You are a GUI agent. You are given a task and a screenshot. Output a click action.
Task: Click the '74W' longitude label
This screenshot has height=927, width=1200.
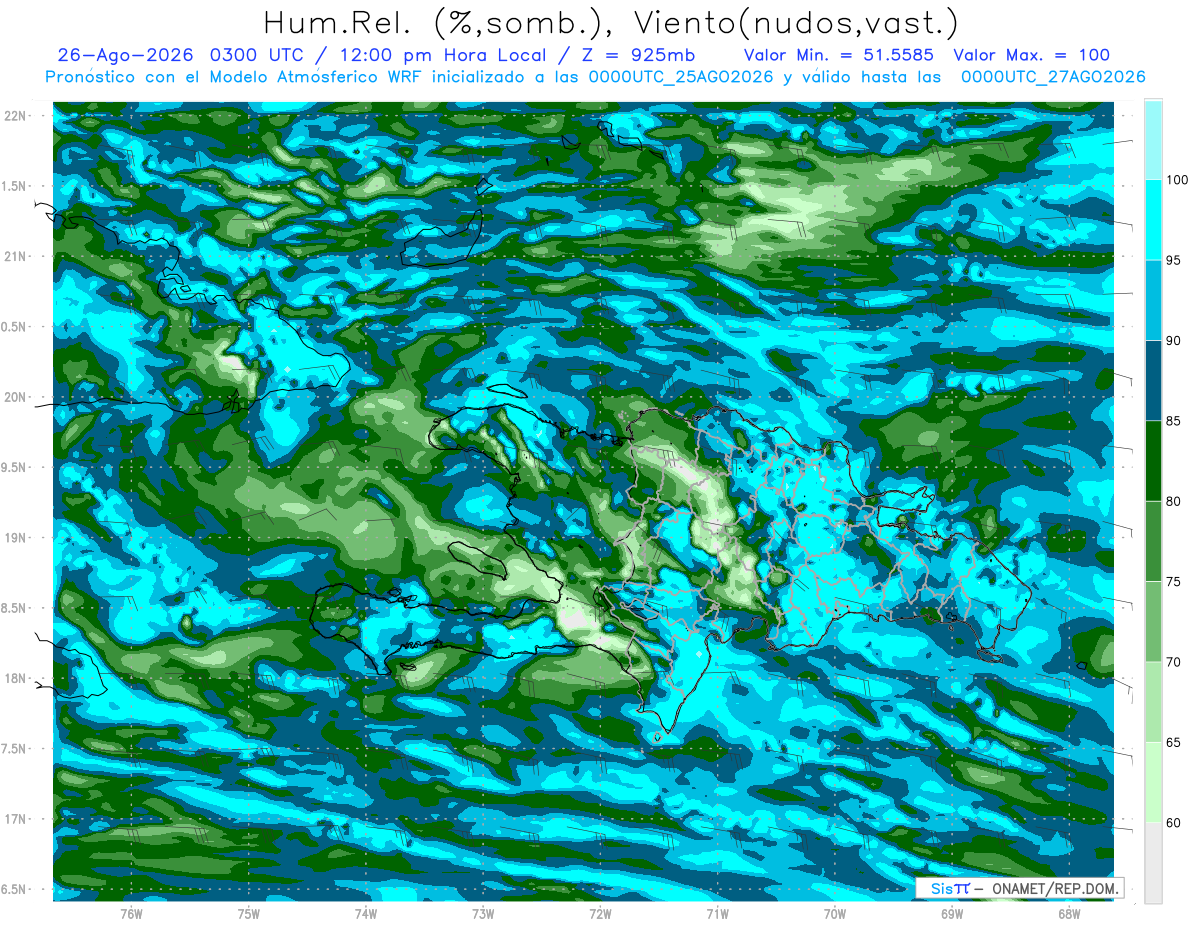coord(366,914)
